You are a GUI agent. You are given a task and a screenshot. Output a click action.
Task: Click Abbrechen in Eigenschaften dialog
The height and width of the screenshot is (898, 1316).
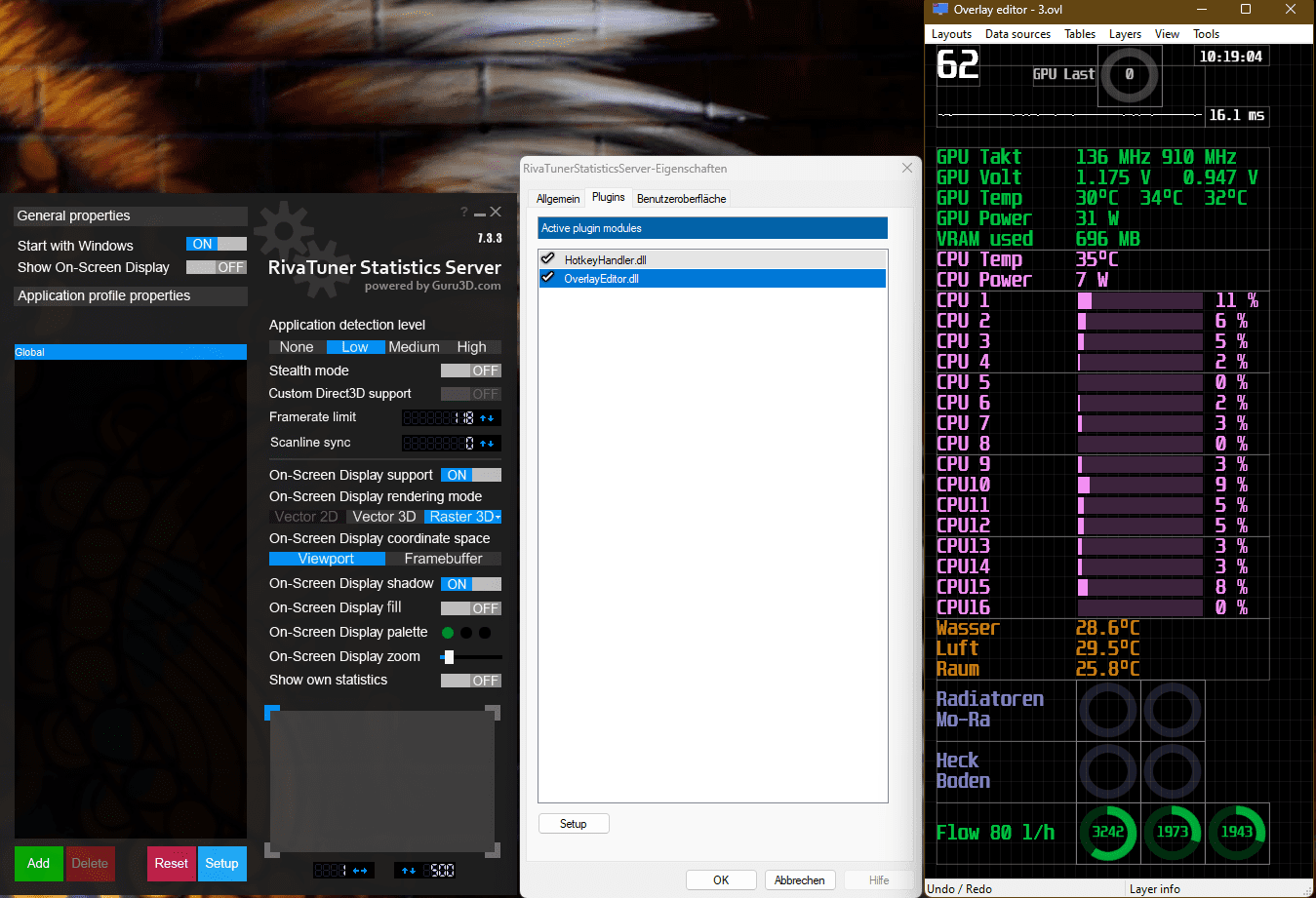(x=800, y=880)
